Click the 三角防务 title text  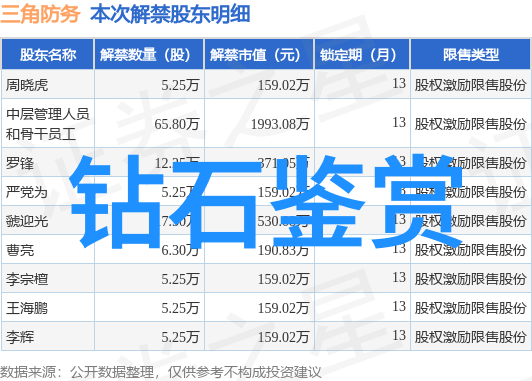[40, 14]
